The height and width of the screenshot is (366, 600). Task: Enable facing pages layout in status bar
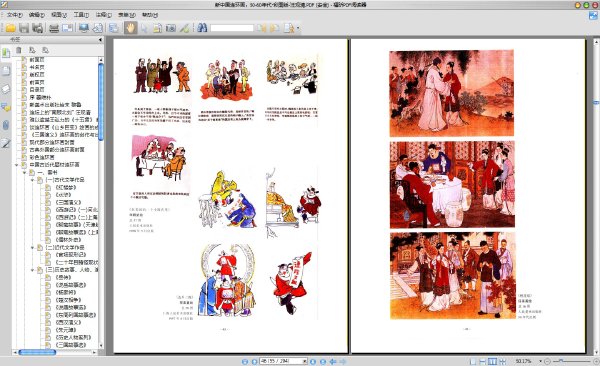click(492, 361)
